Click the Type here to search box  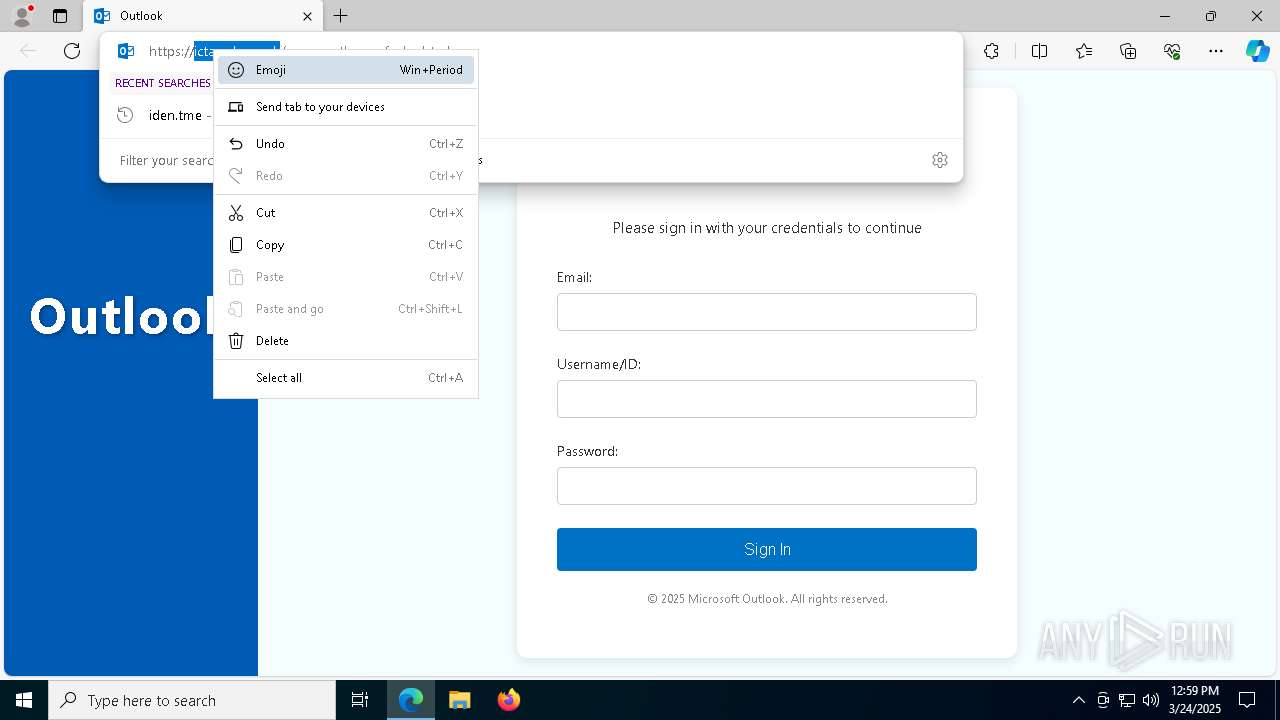192,700
